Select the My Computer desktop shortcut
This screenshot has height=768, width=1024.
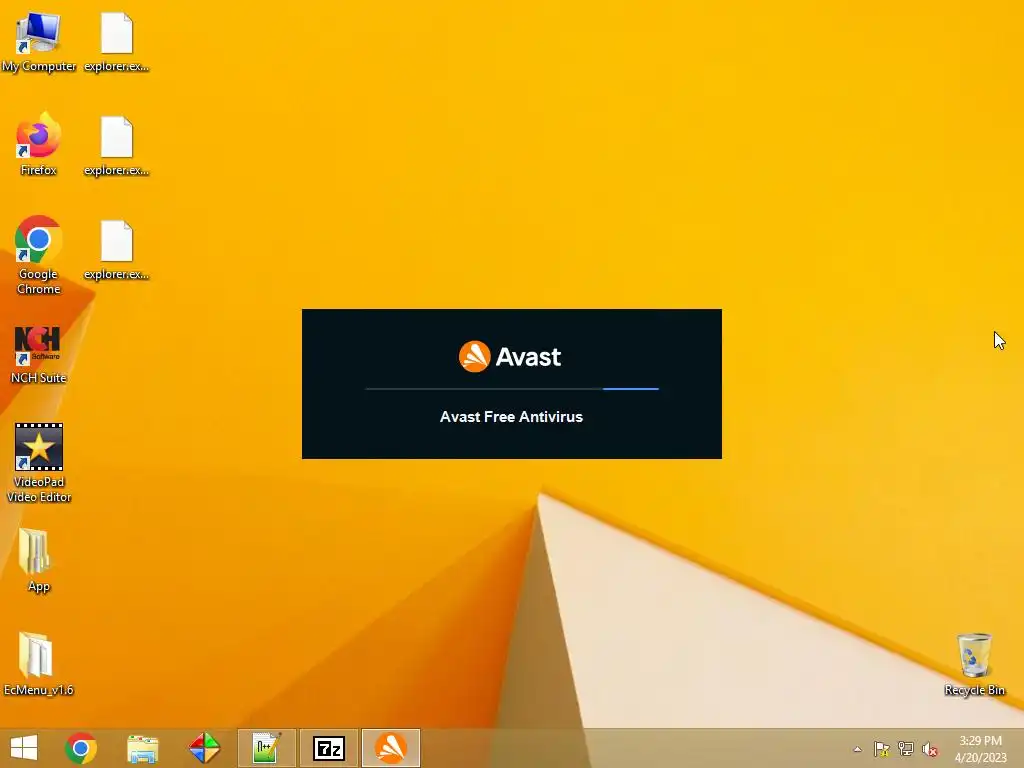coord(39,42)
